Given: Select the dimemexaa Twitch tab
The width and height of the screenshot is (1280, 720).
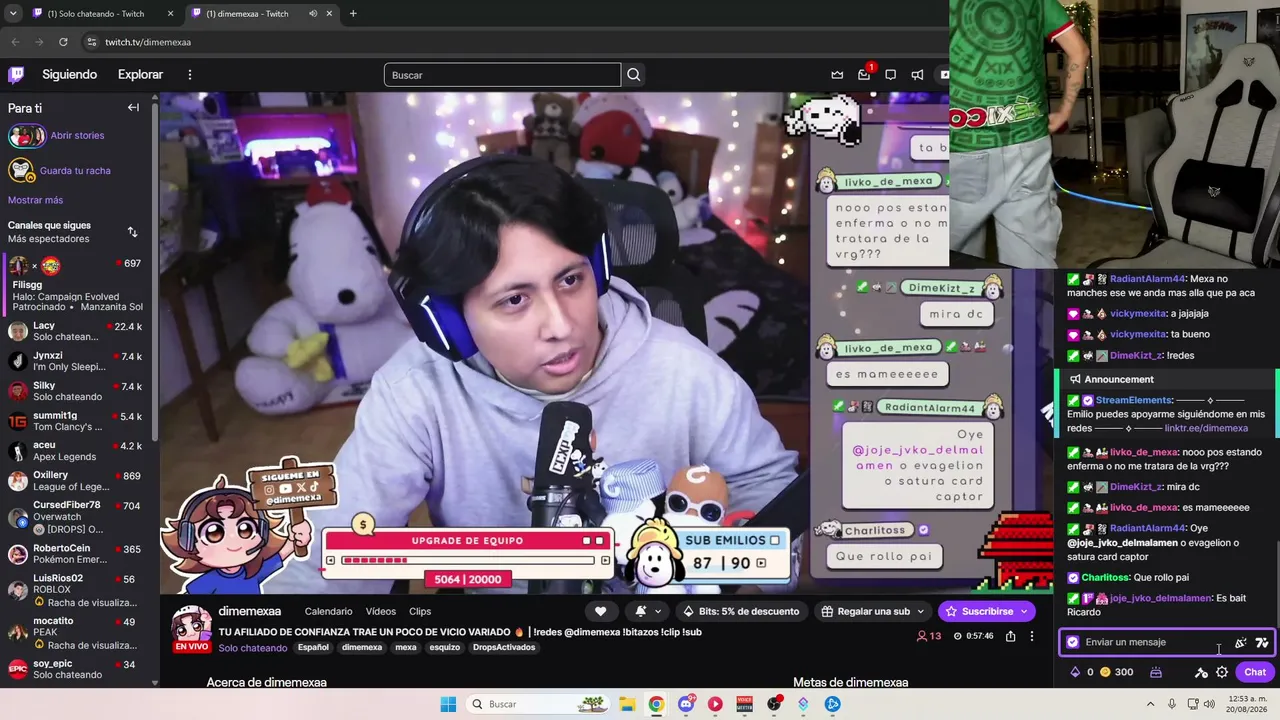Looking at the screenshot, I should (x=262, y=14).
